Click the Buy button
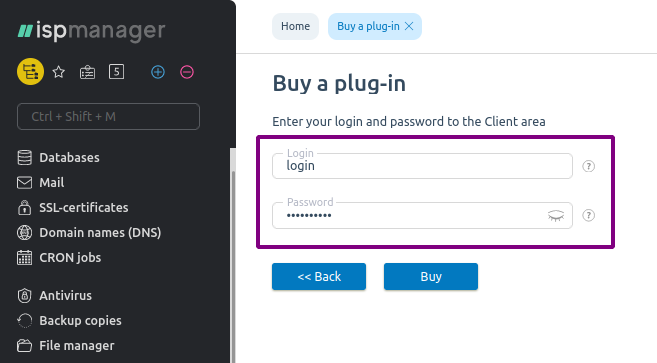Screen dimensions: 657x363 [431, 277]
